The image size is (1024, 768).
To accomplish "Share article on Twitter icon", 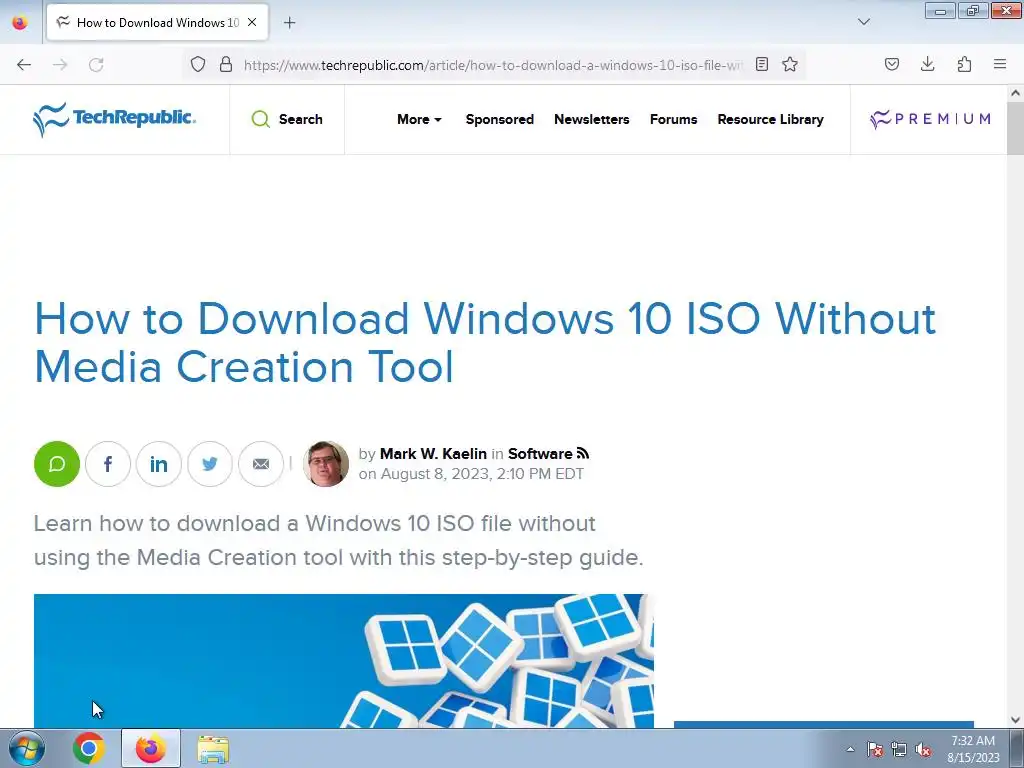I will [210, 464].
